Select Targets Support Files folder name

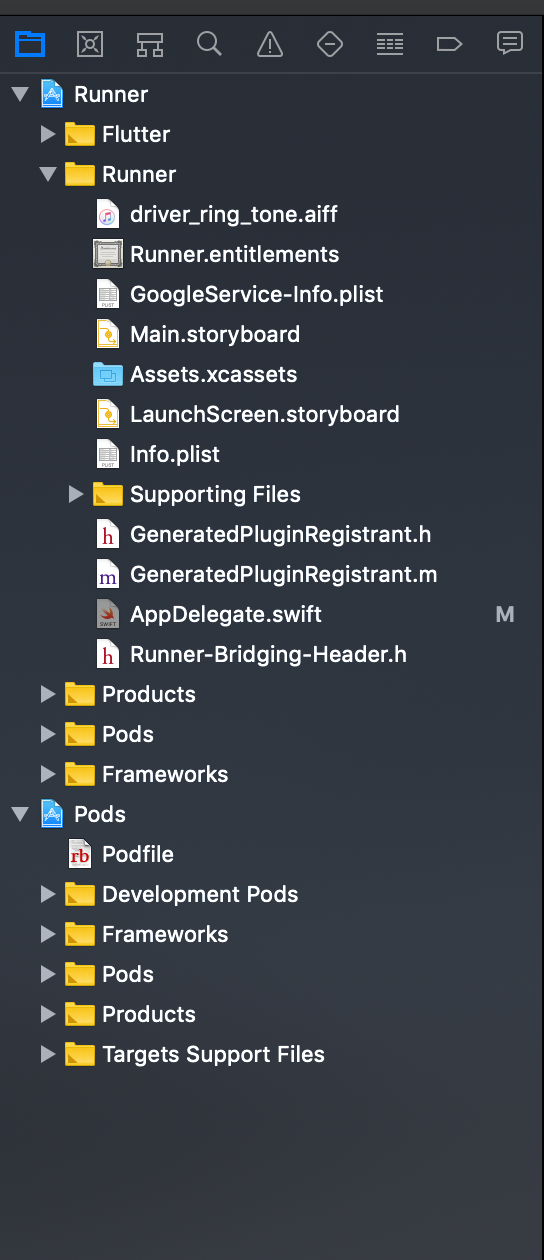[213, 1055]
